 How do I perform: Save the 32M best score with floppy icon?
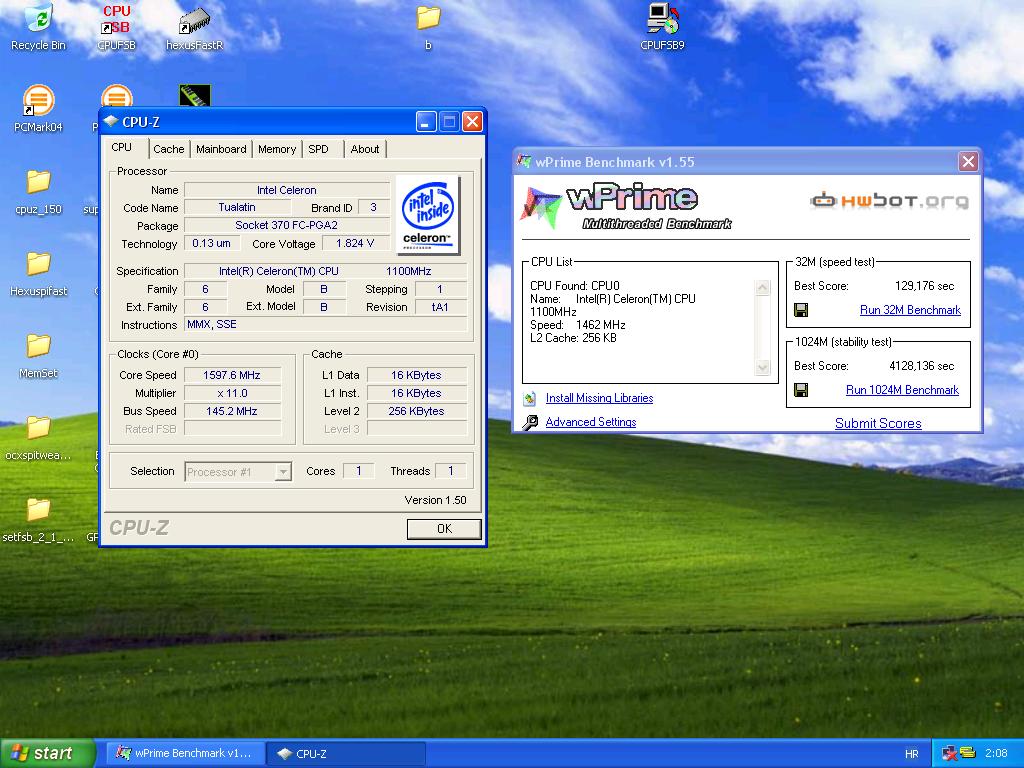[x=801, y=310]
